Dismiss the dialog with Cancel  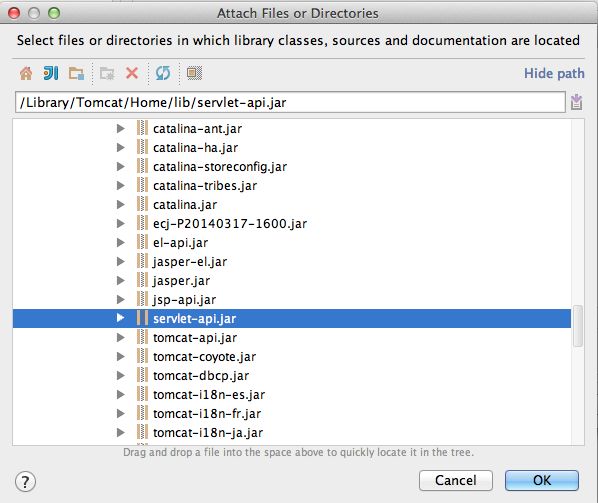pos(456,481)
